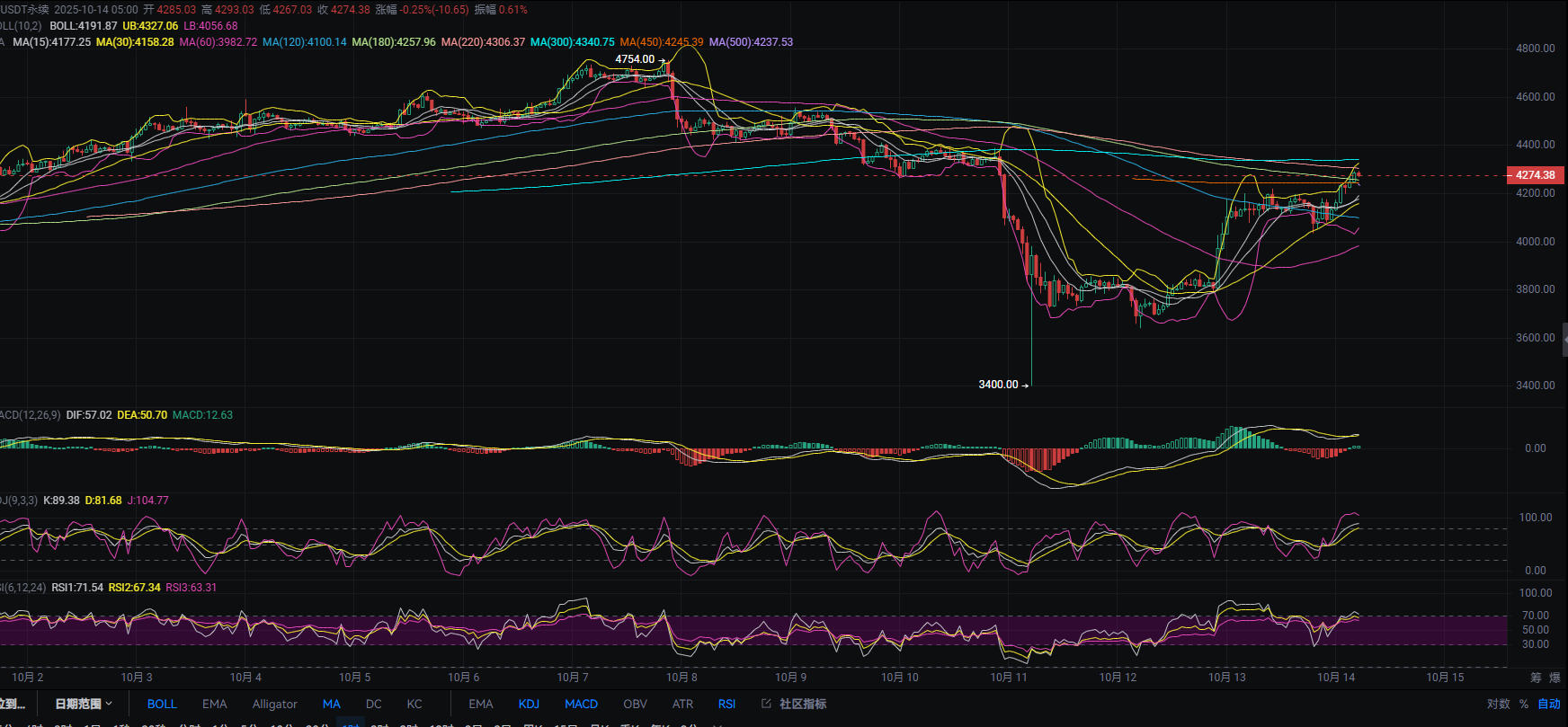This screenshot has width=1568, height=727.
Task: Switch price axis to percent scale
Action: [x=1524, y=704]
